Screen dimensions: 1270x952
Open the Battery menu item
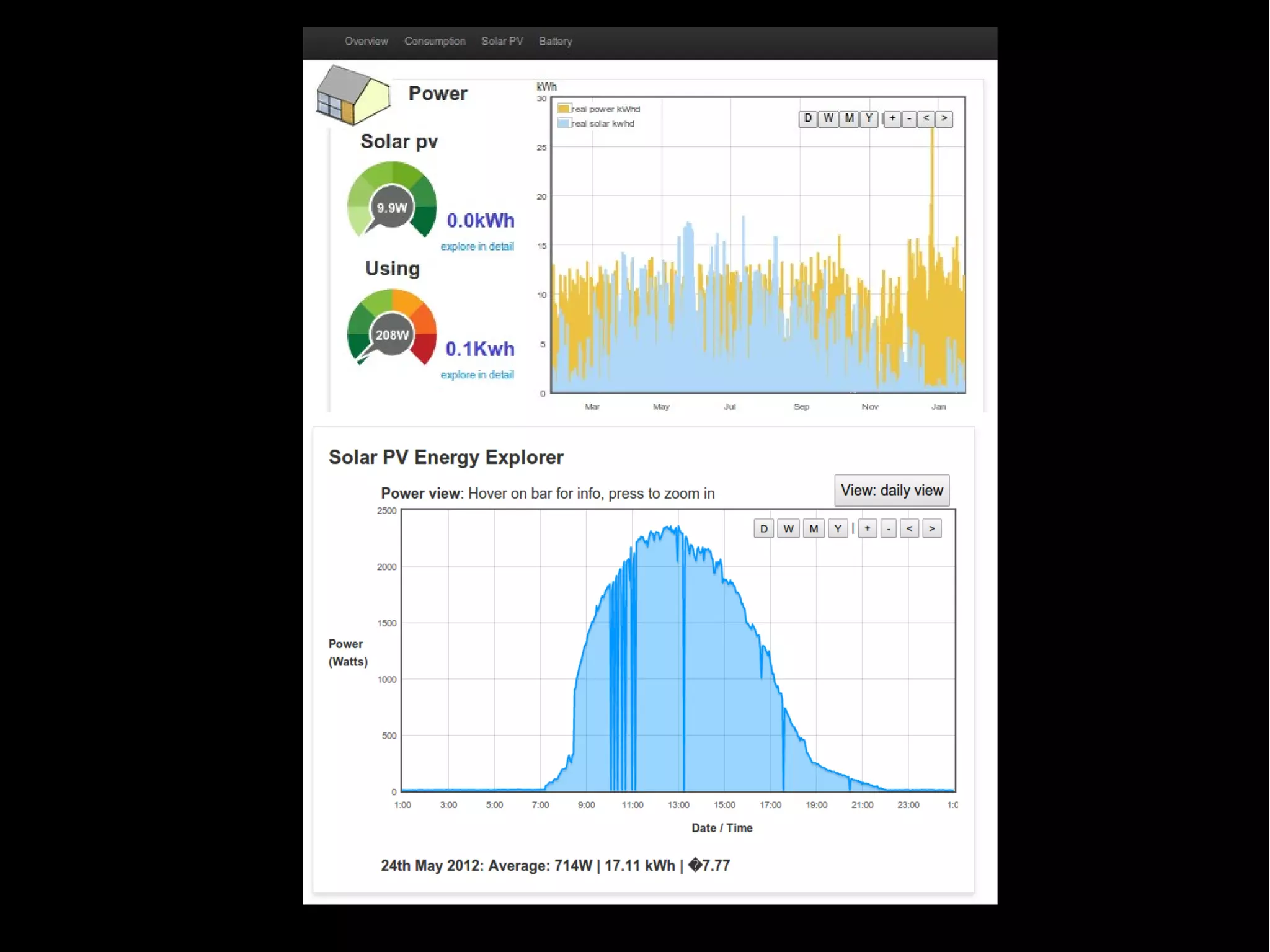(x=555, y=42)
